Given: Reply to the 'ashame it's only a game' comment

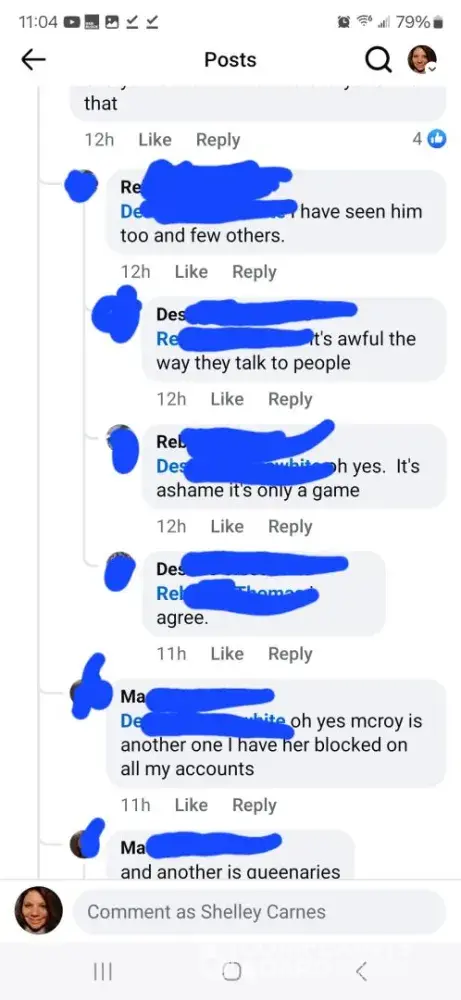Looking at the screenshot, I should click(290, 526).
